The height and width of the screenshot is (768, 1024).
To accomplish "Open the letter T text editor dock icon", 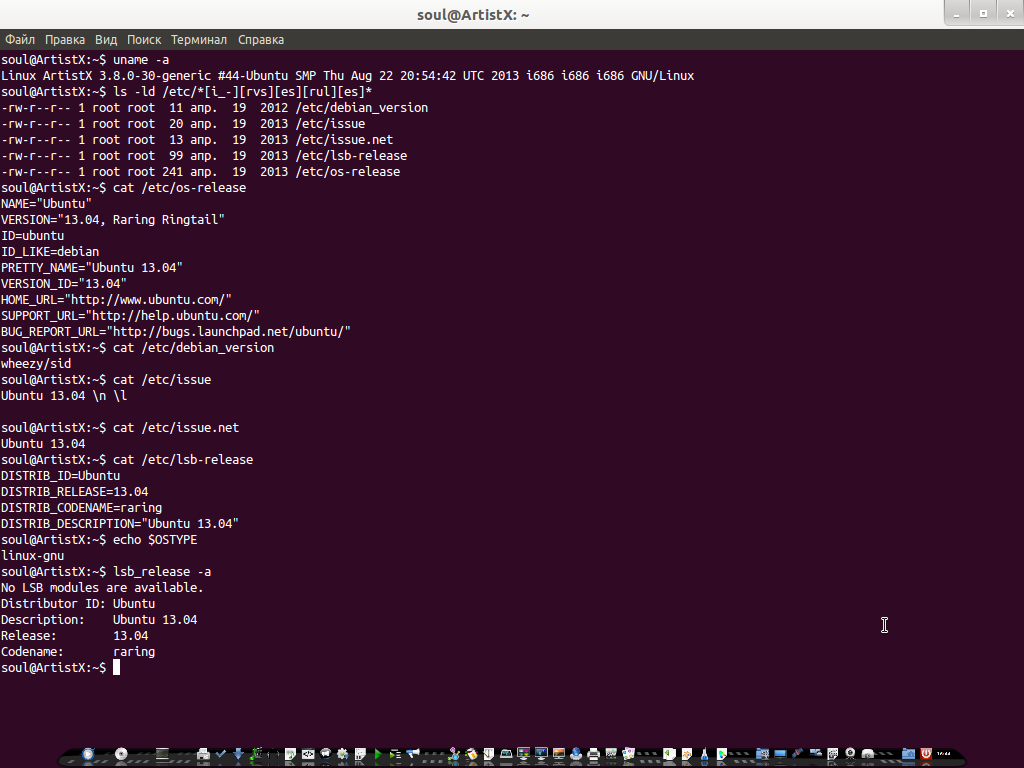I will tap(488, 754).
